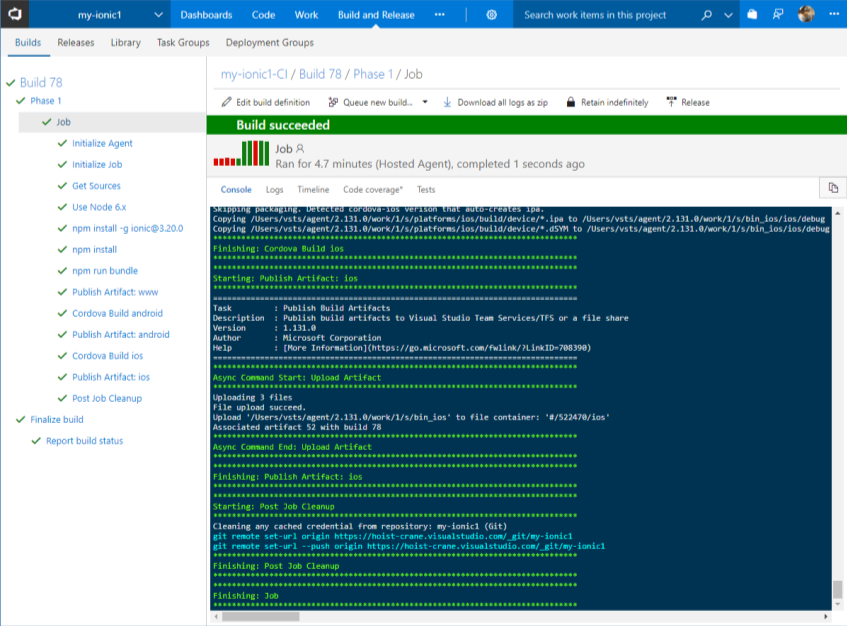The height and width of the screenshot is (626, 847).
Task: Open the Initialize Job step
Action: 97,164
